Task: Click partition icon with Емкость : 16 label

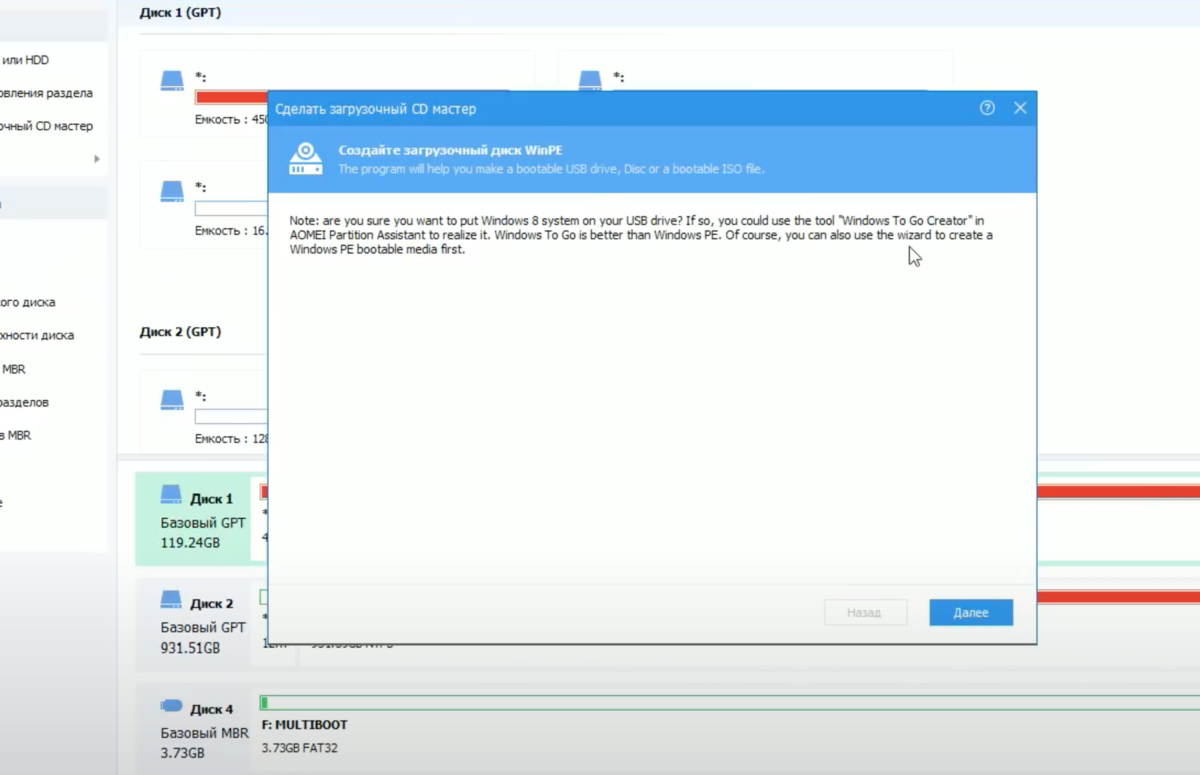Action: coord(172,190)
